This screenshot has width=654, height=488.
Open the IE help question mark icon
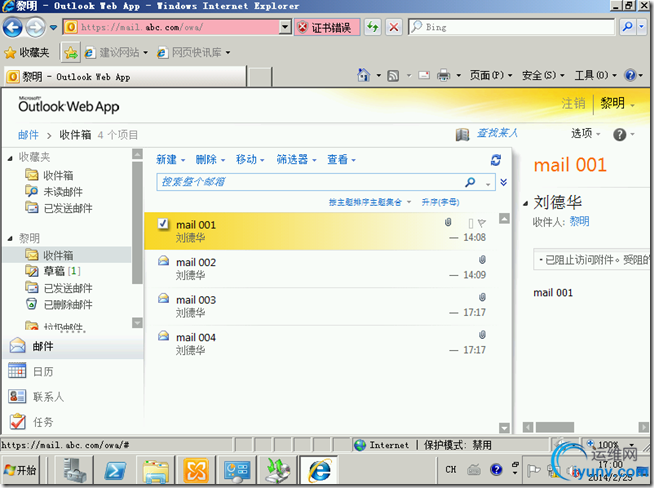tap(630, 75)
